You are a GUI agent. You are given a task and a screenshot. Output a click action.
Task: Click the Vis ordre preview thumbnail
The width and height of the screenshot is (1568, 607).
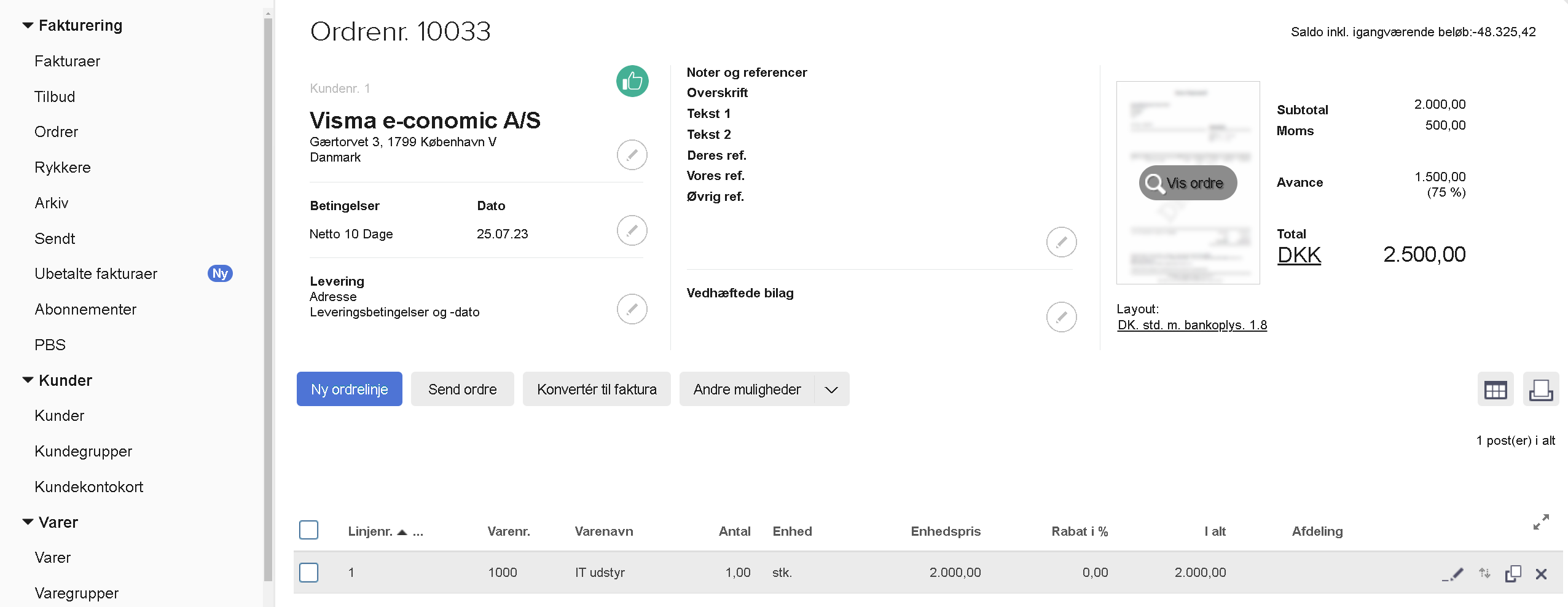click(1188, 183)
